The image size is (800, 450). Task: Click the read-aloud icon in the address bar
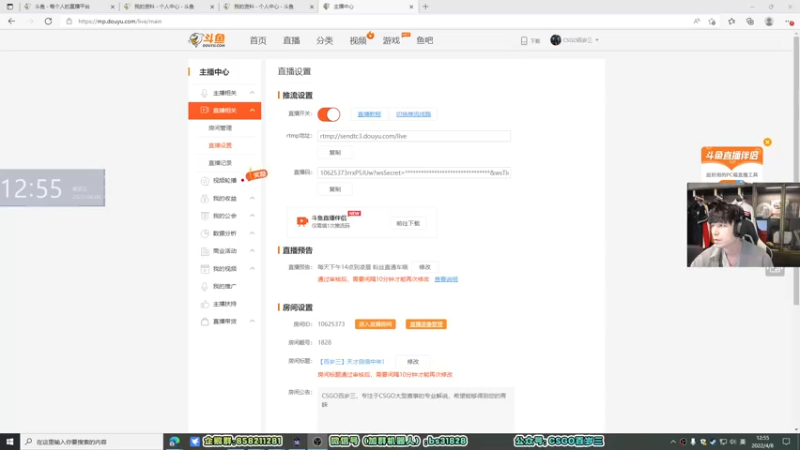pos(696,21)
